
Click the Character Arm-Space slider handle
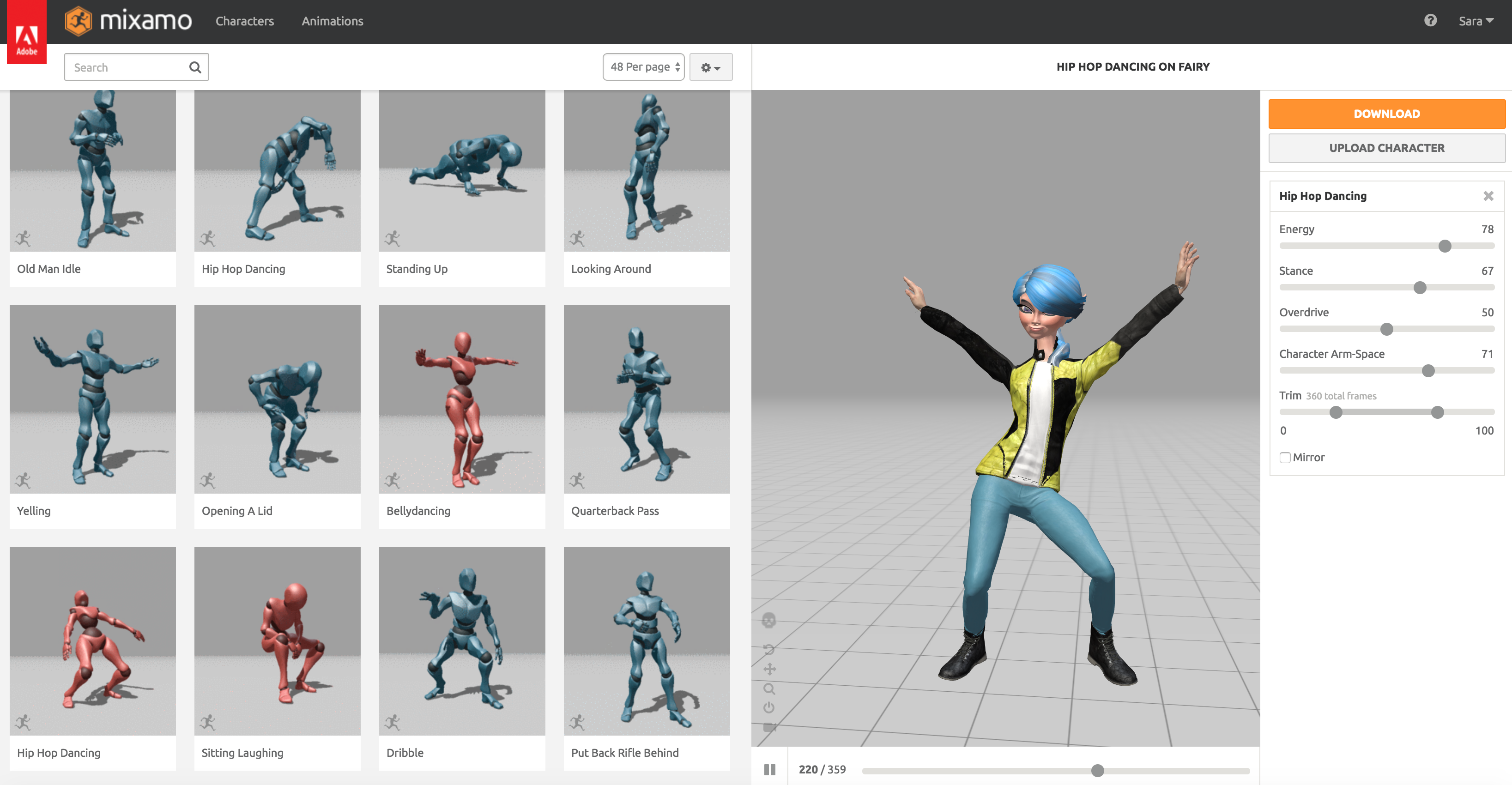pyautogui.click(x=1428, y=371)
